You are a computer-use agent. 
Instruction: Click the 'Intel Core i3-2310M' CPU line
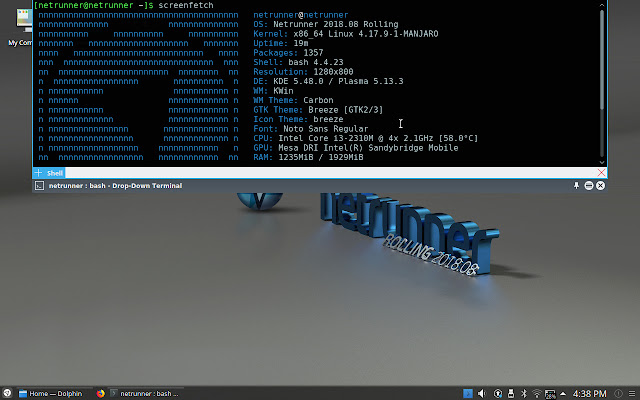(365, 138)
